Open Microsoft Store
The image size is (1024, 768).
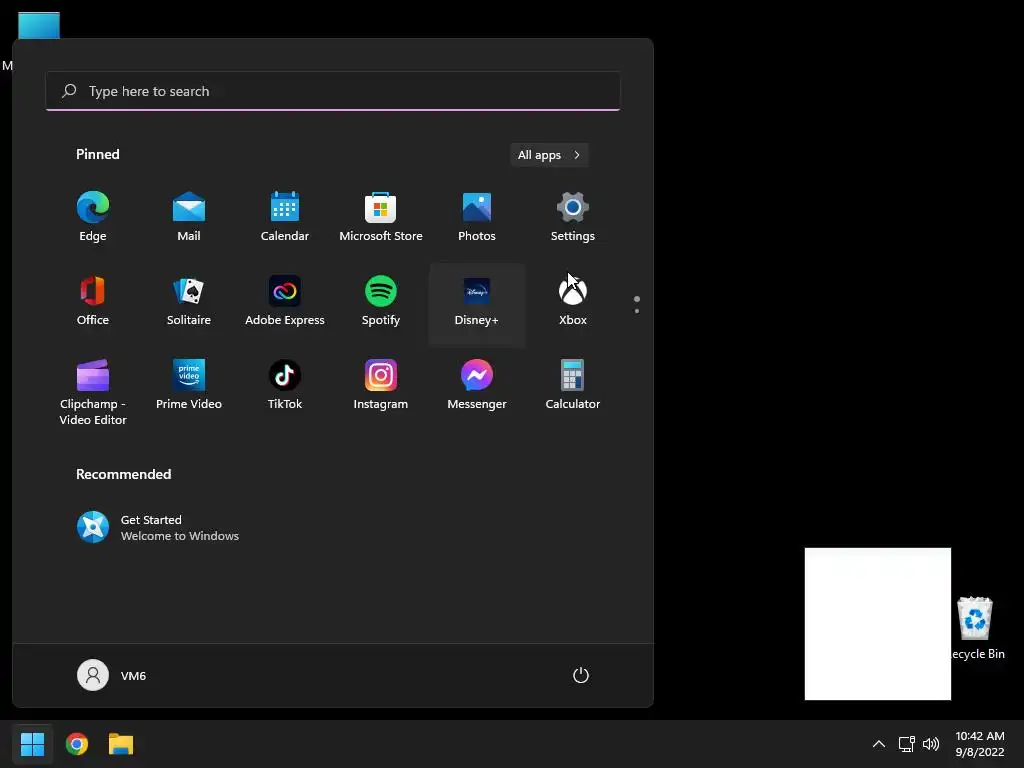pyautogui.click(x=381, y=217)
